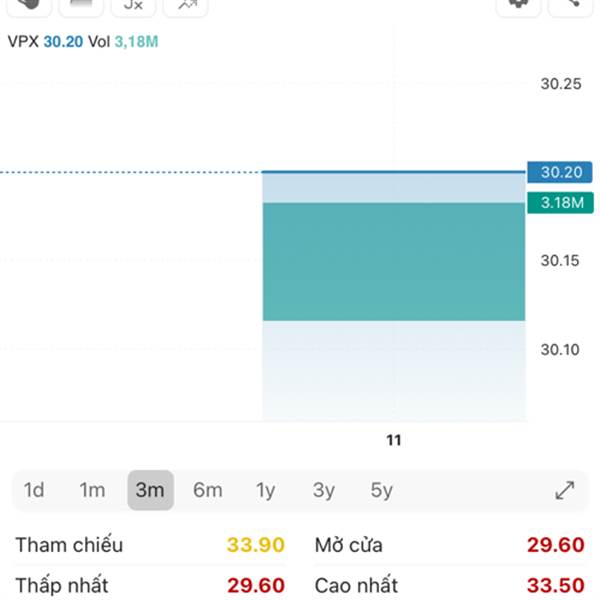
Task: Open the chart type button
Action: tap(82, 5)
